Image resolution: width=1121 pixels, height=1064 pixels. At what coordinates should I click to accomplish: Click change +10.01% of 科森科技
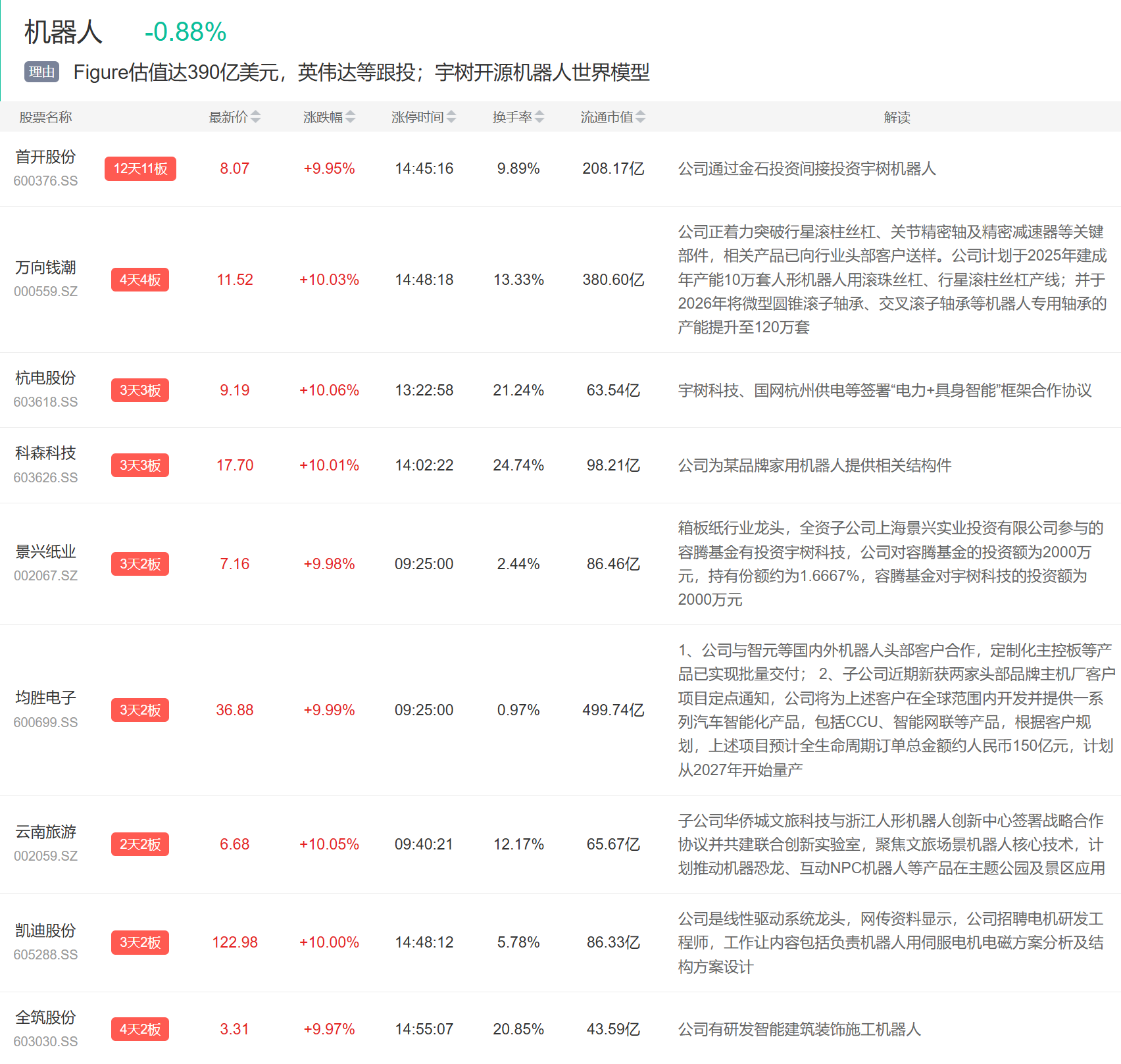[x=329, y=465]
